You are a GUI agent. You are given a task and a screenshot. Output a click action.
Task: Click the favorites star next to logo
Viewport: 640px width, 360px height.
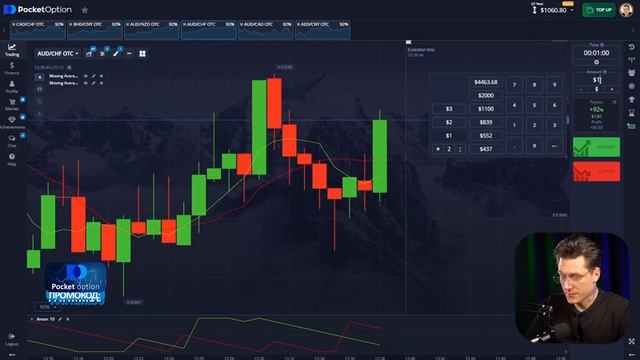click(x=84, y=10)
